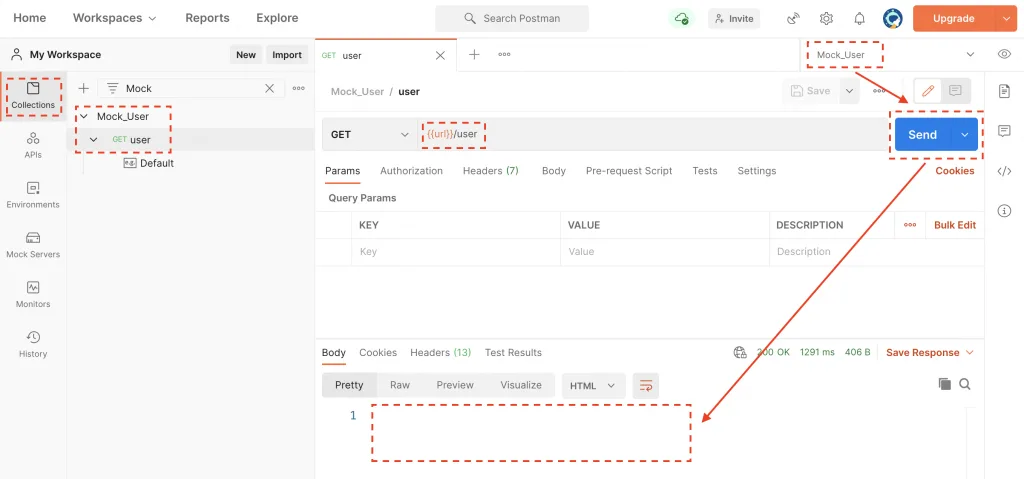Viewport: 1024px width, 479px height.
Task: Open the settings gear icon
Action: tap(826, 18)
